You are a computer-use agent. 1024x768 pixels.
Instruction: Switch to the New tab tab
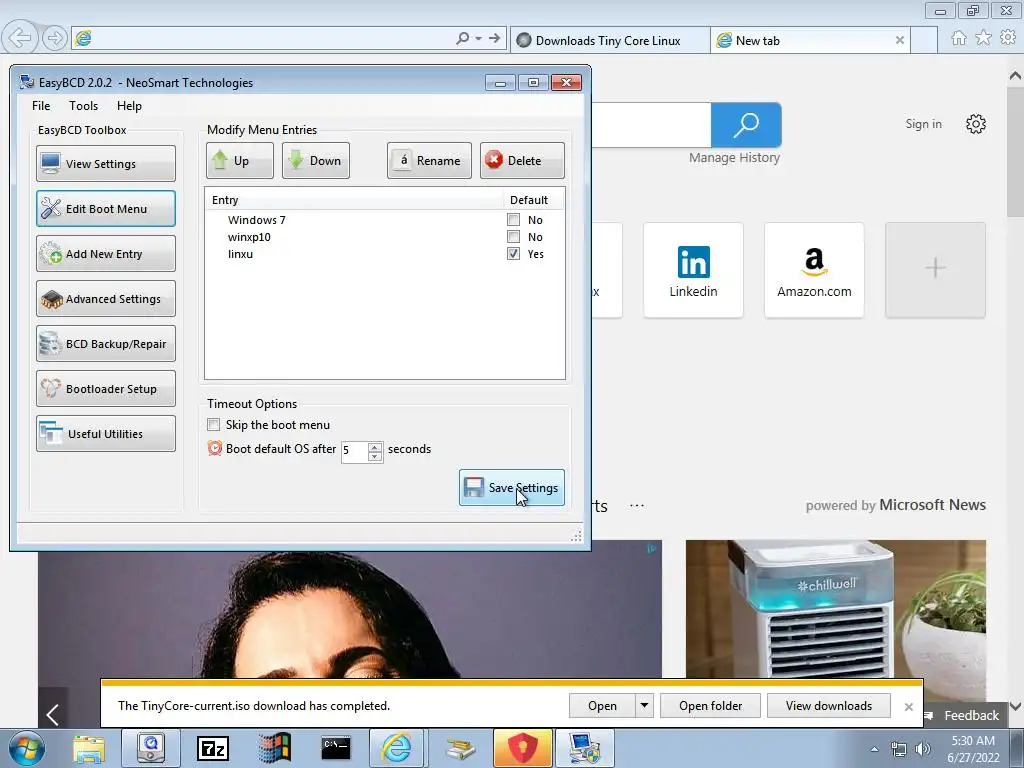(x=802, y=40)
